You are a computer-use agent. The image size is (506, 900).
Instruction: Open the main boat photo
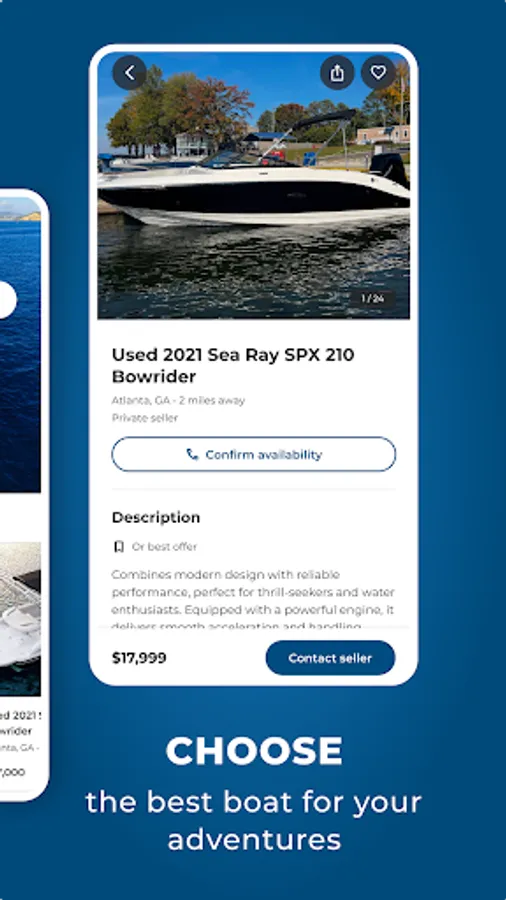click(x=254, y=185)
